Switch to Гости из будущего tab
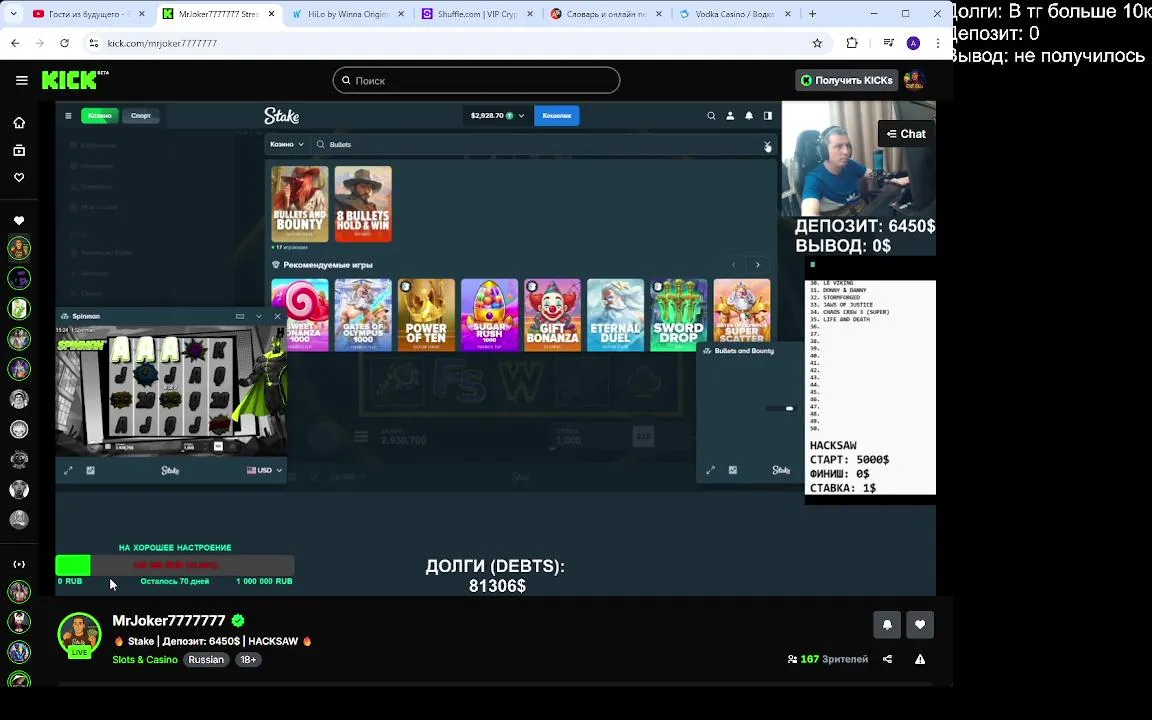 point(90,14)
